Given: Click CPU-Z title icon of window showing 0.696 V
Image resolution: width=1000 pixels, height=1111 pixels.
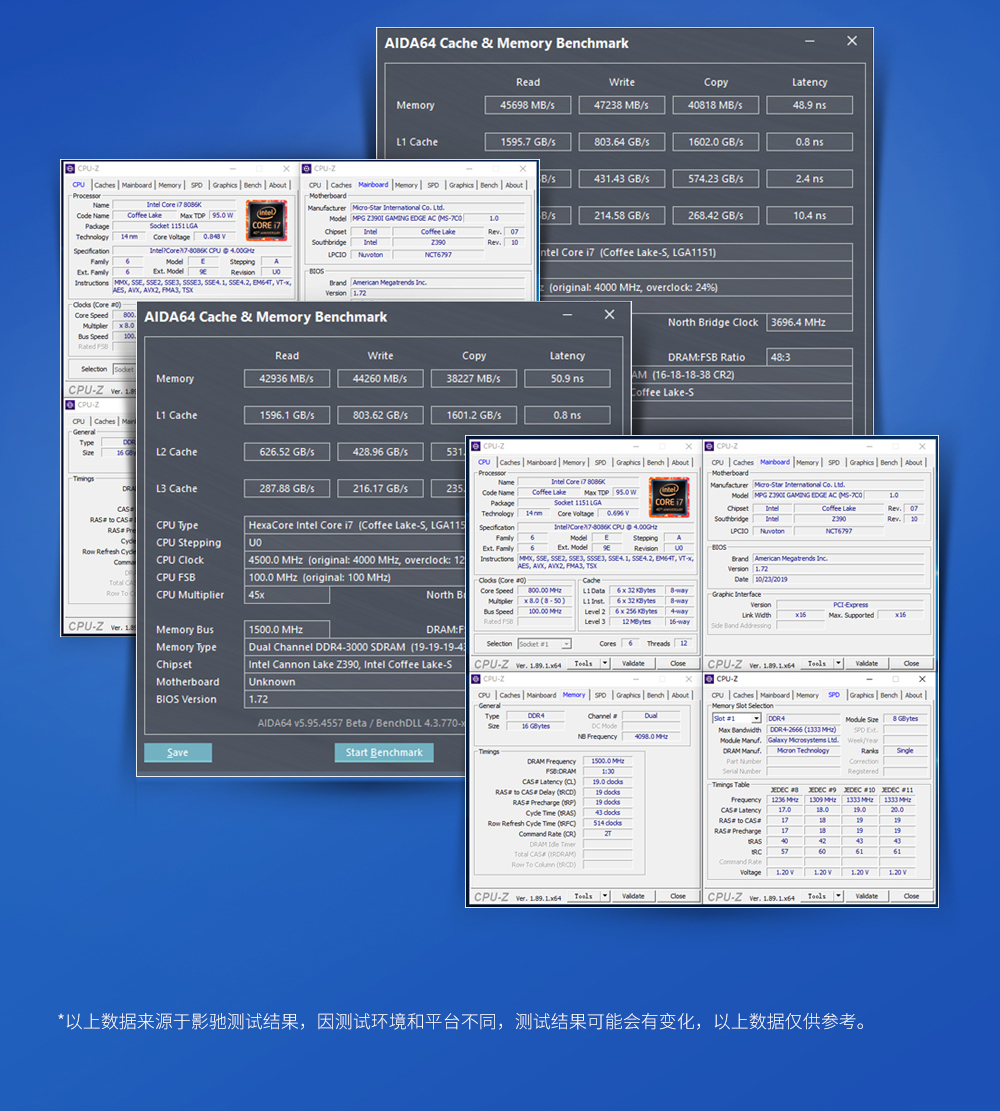Looking at the screenshot, I should tap(476, 446).
